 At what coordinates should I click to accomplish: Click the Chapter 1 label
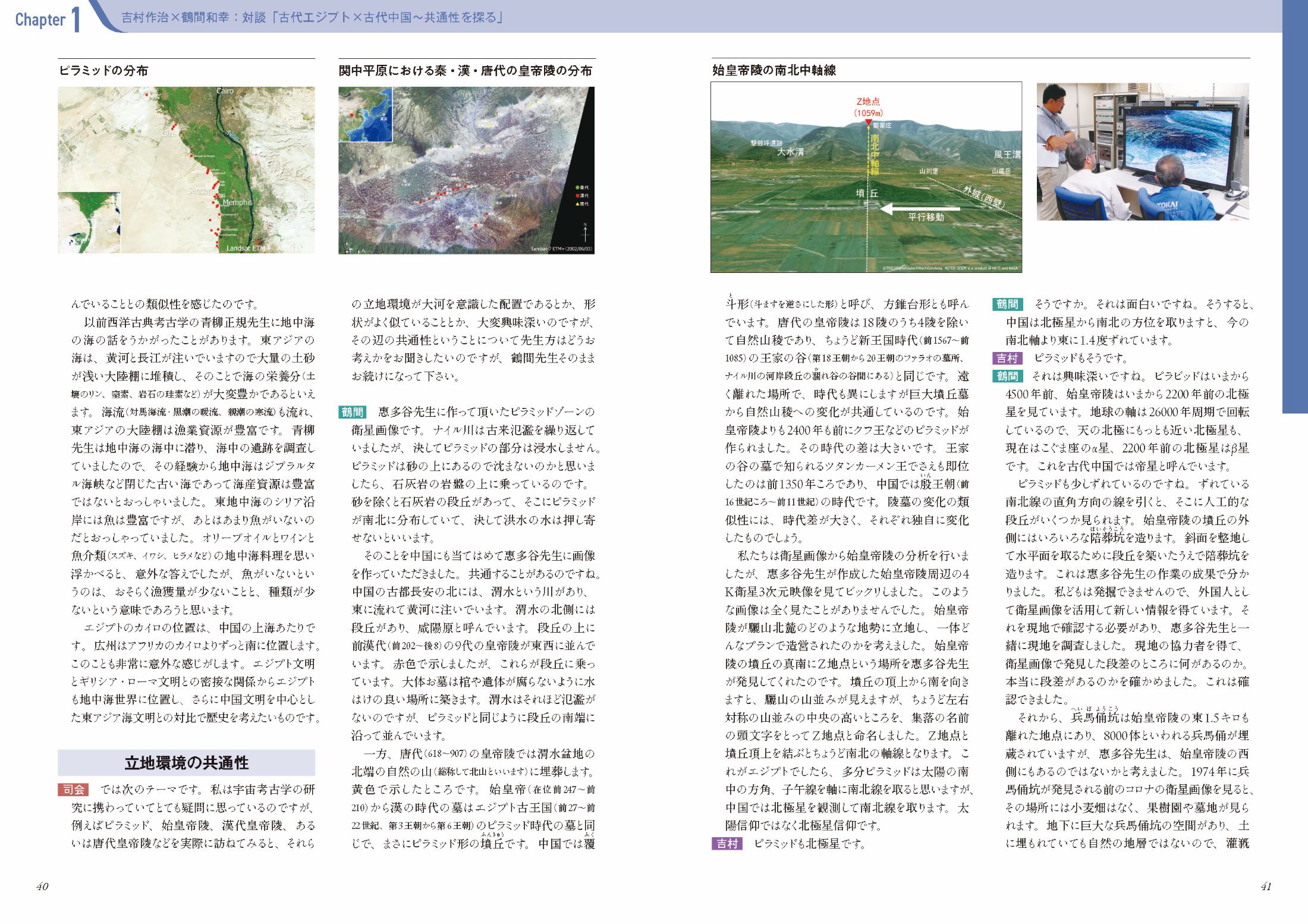[48, 19]
